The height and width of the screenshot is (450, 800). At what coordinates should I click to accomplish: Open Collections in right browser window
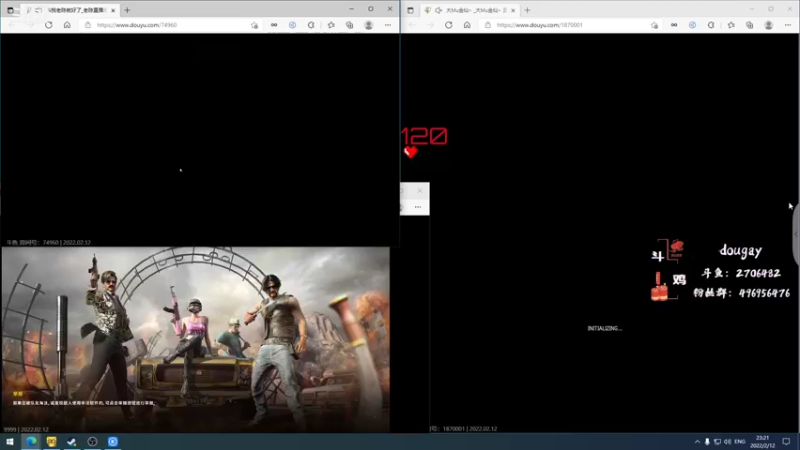749,25
